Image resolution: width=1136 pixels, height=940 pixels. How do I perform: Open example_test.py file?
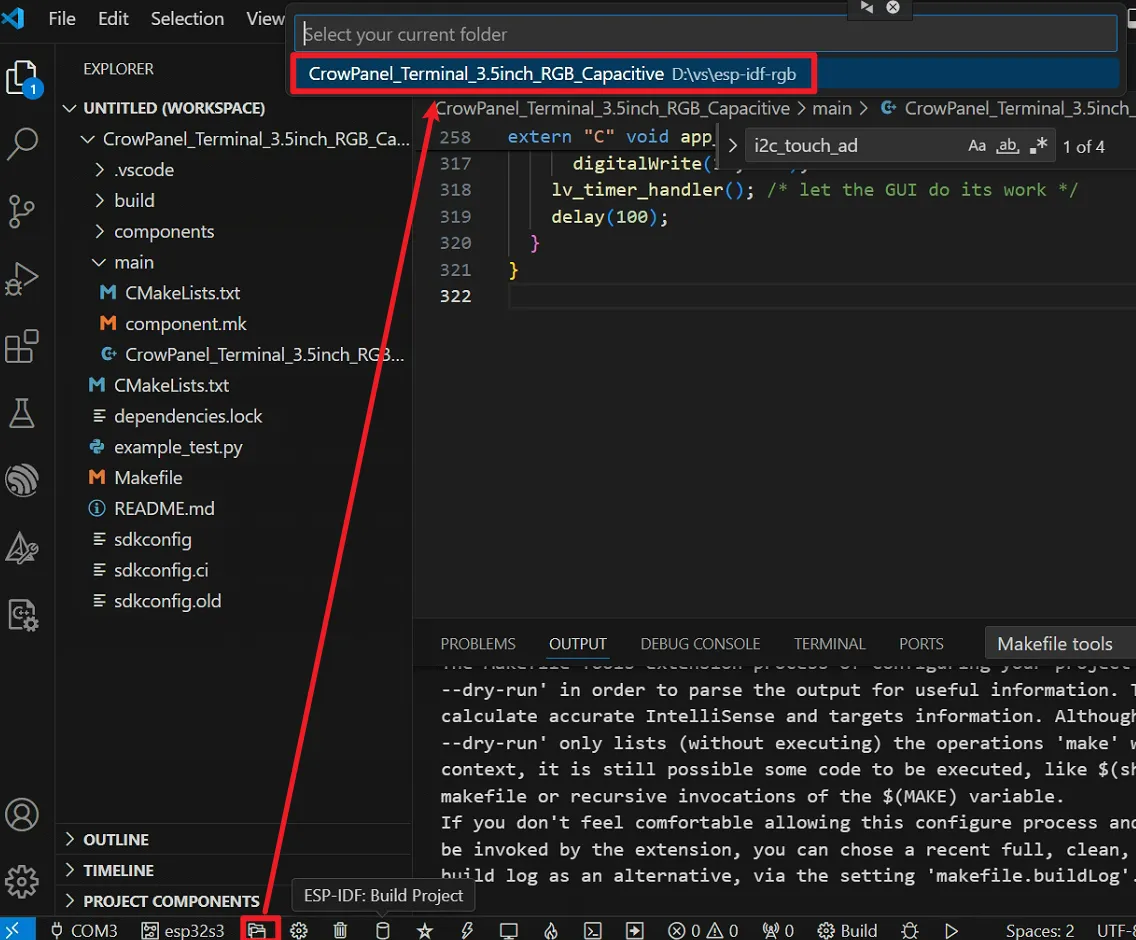(178, 447)
